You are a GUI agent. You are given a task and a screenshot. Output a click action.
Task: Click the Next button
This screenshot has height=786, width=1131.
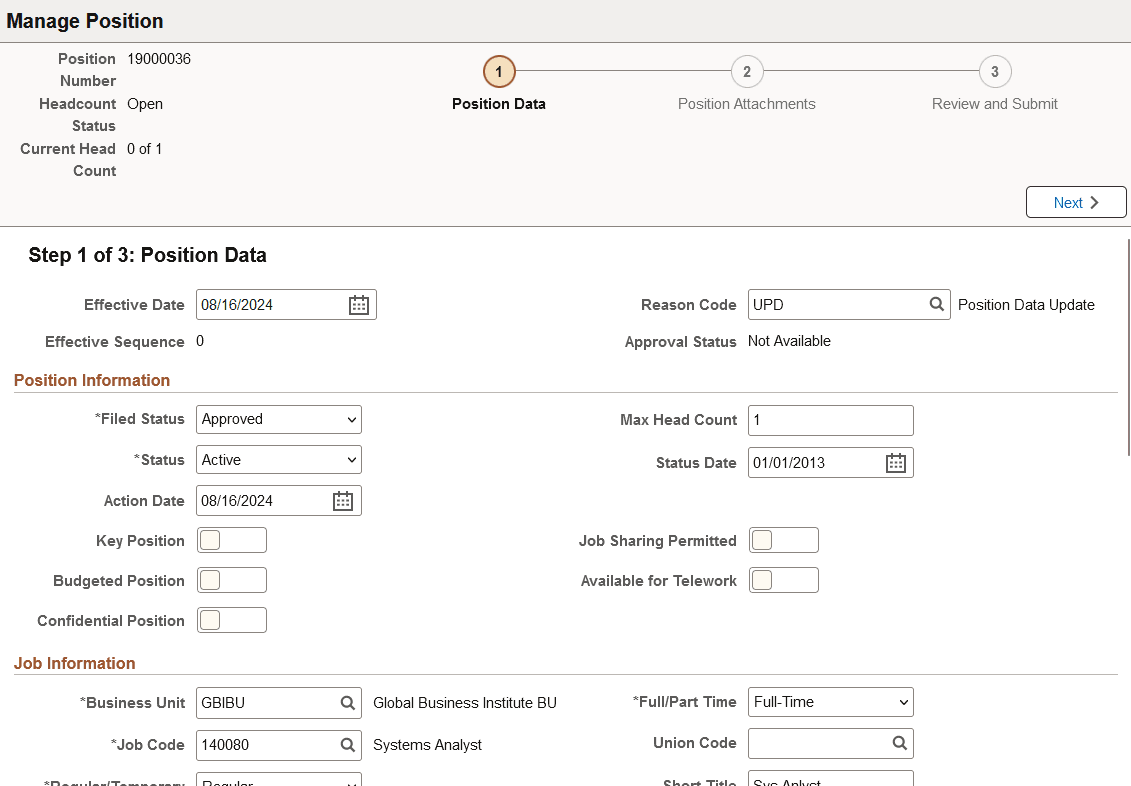[x=1076, y=202]
